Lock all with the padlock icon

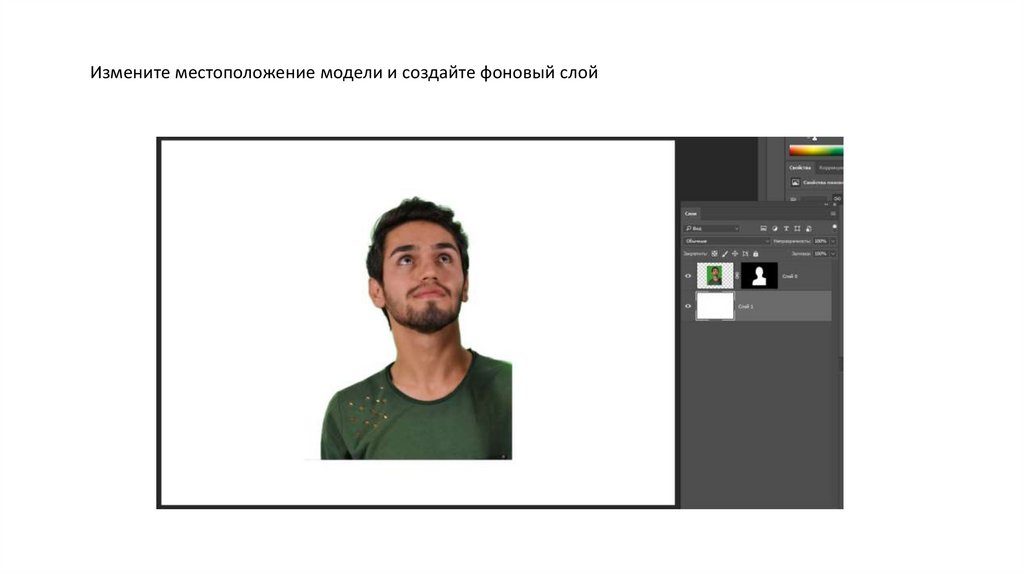(756, 253)
